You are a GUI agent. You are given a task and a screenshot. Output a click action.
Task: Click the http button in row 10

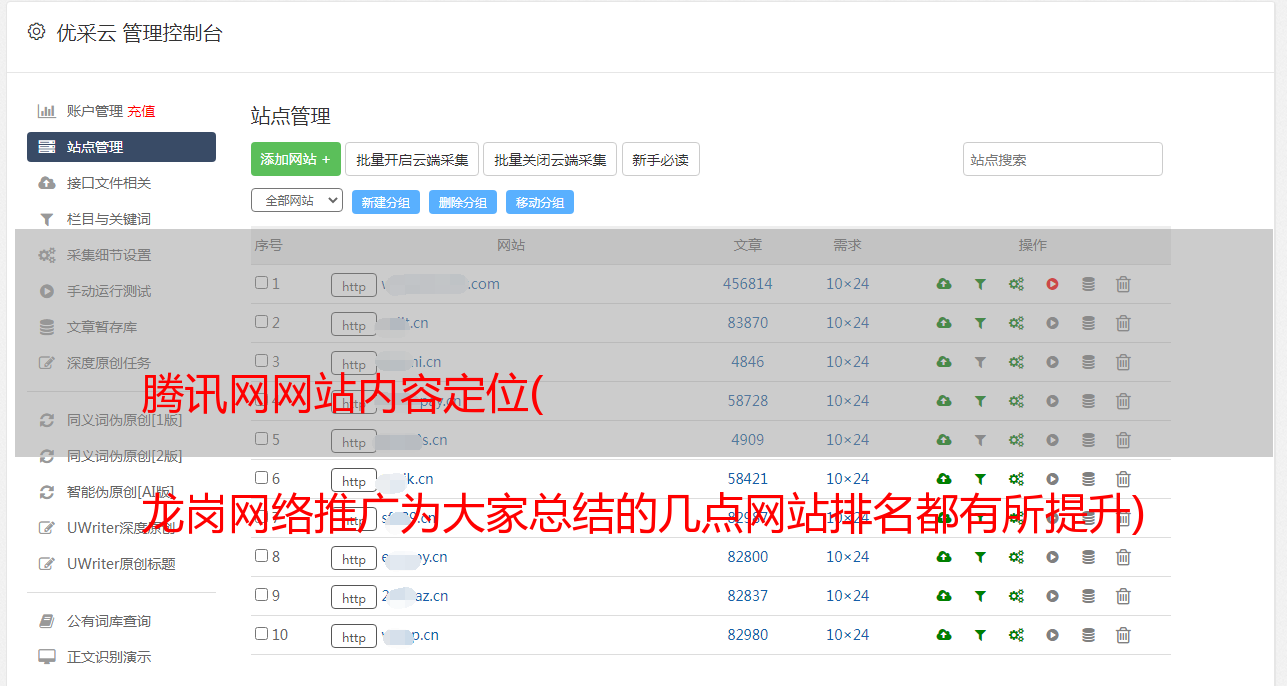(x=354, y=637)
